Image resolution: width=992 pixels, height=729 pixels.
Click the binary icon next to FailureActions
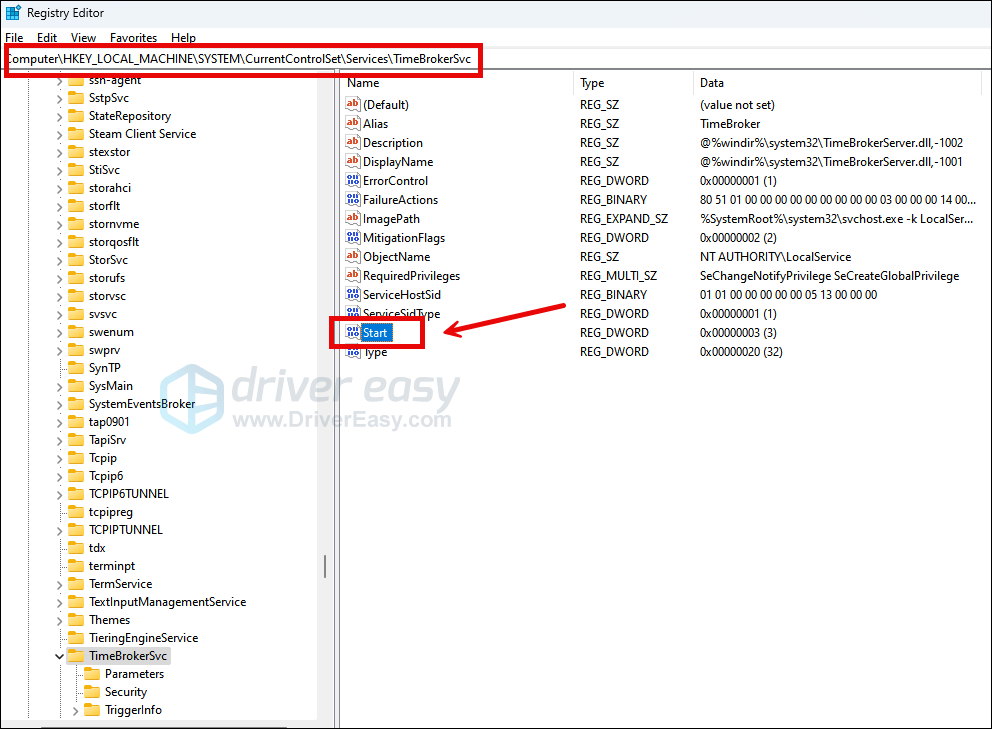(x=352, y=200)
